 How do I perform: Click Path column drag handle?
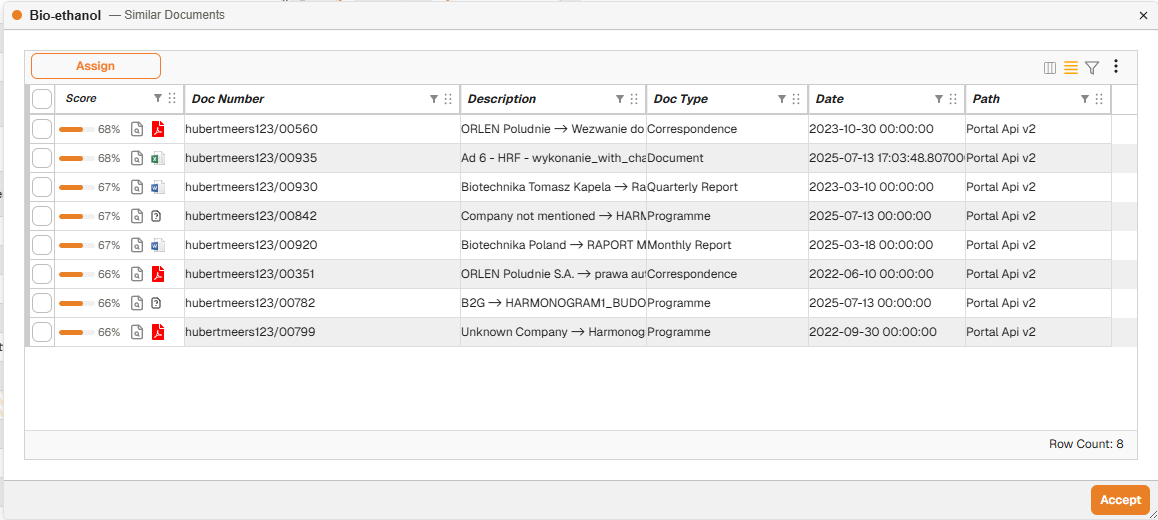[x=1099, y=99]
